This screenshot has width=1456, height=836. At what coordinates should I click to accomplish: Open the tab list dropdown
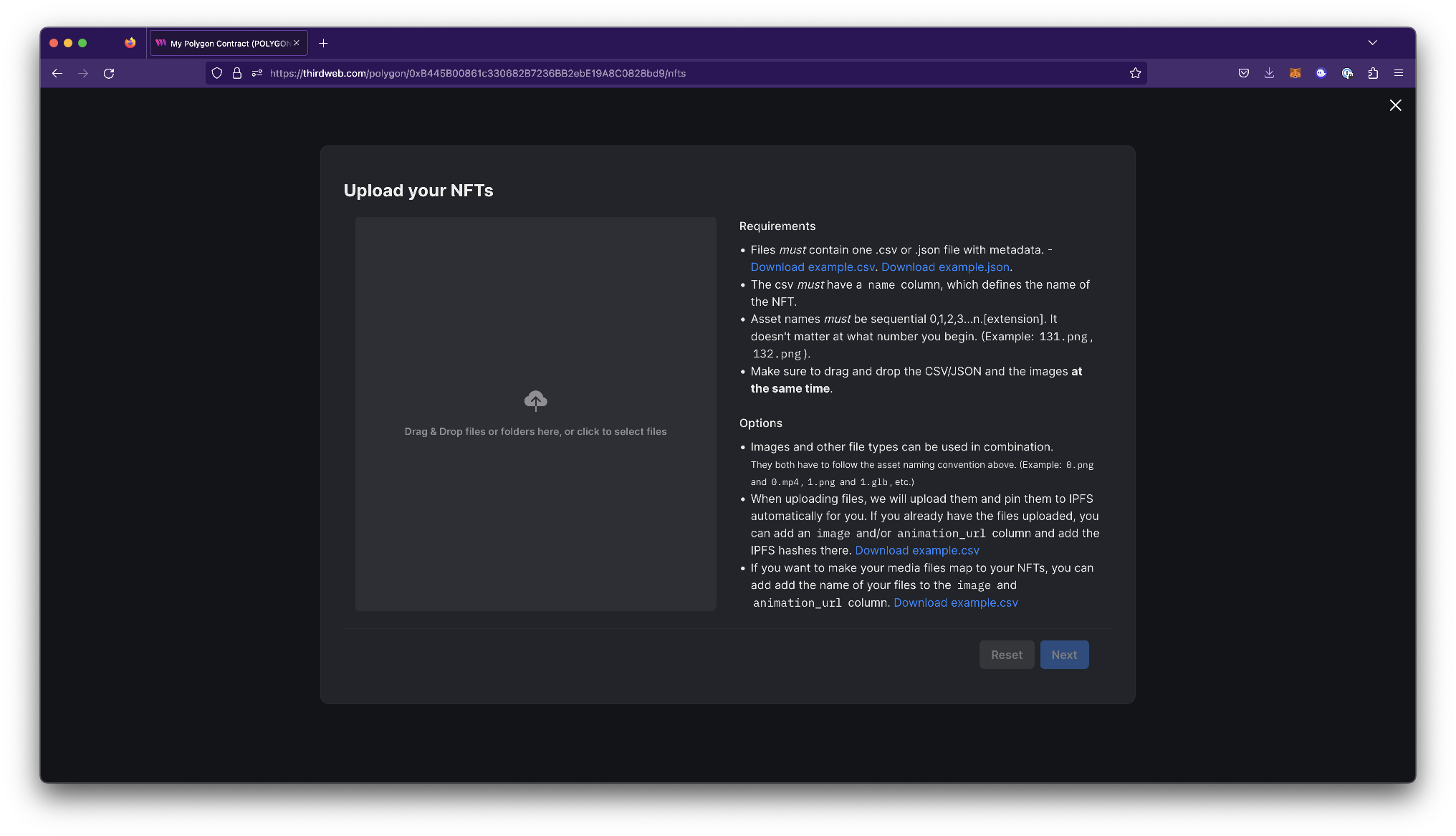1373,43
